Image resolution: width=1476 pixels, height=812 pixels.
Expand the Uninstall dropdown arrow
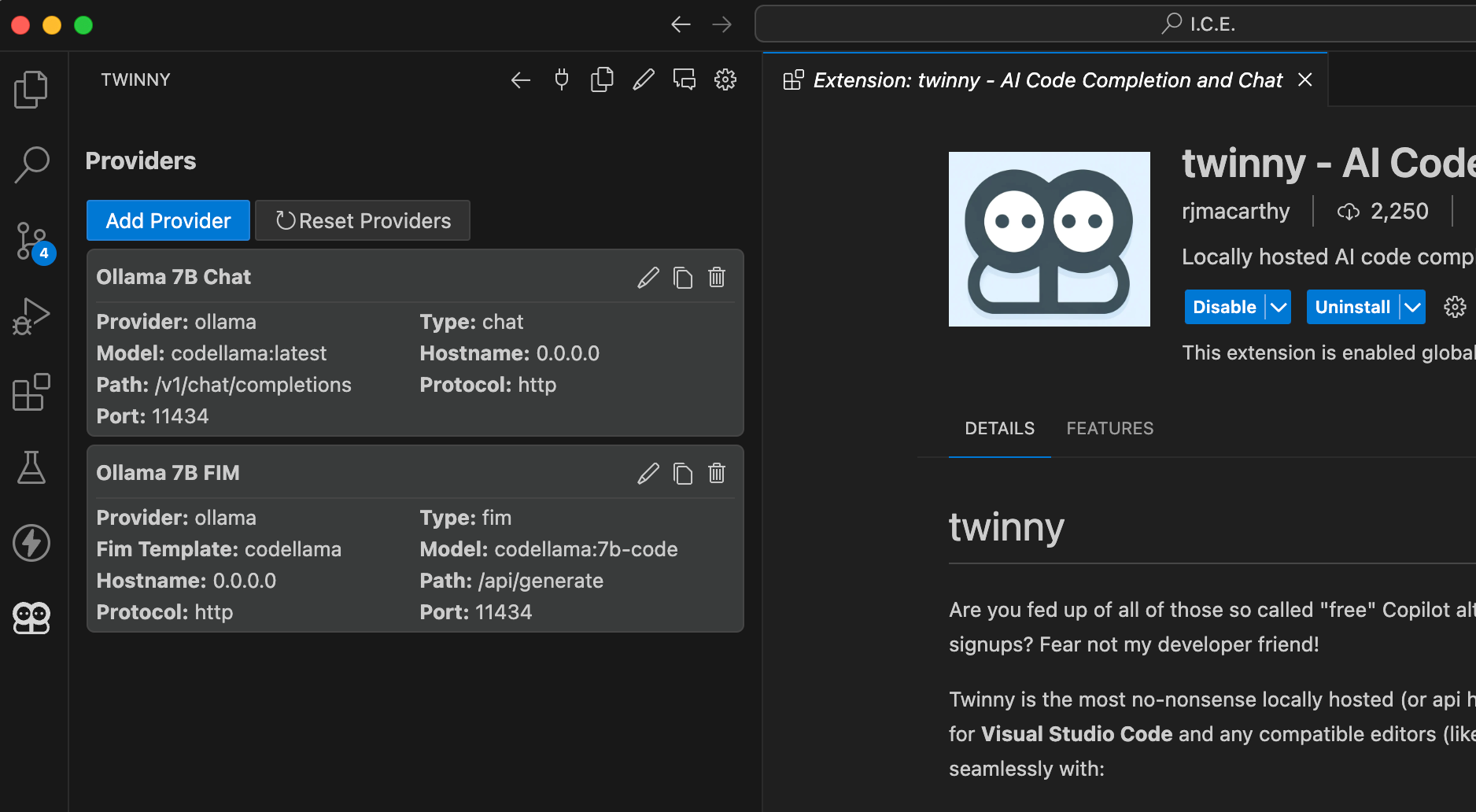pos(1413,307)
